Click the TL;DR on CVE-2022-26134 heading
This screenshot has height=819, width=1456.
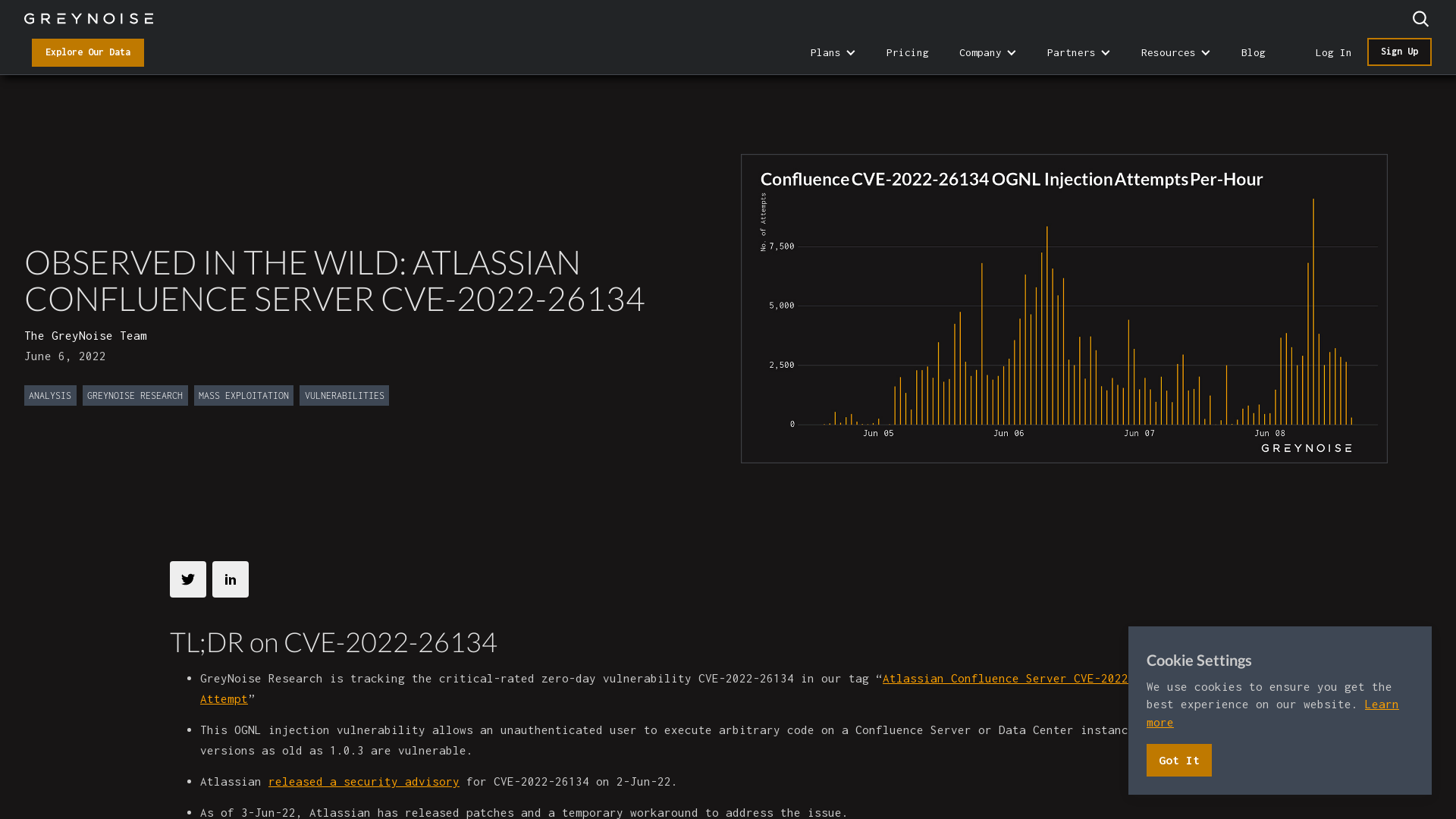point(334,642)
